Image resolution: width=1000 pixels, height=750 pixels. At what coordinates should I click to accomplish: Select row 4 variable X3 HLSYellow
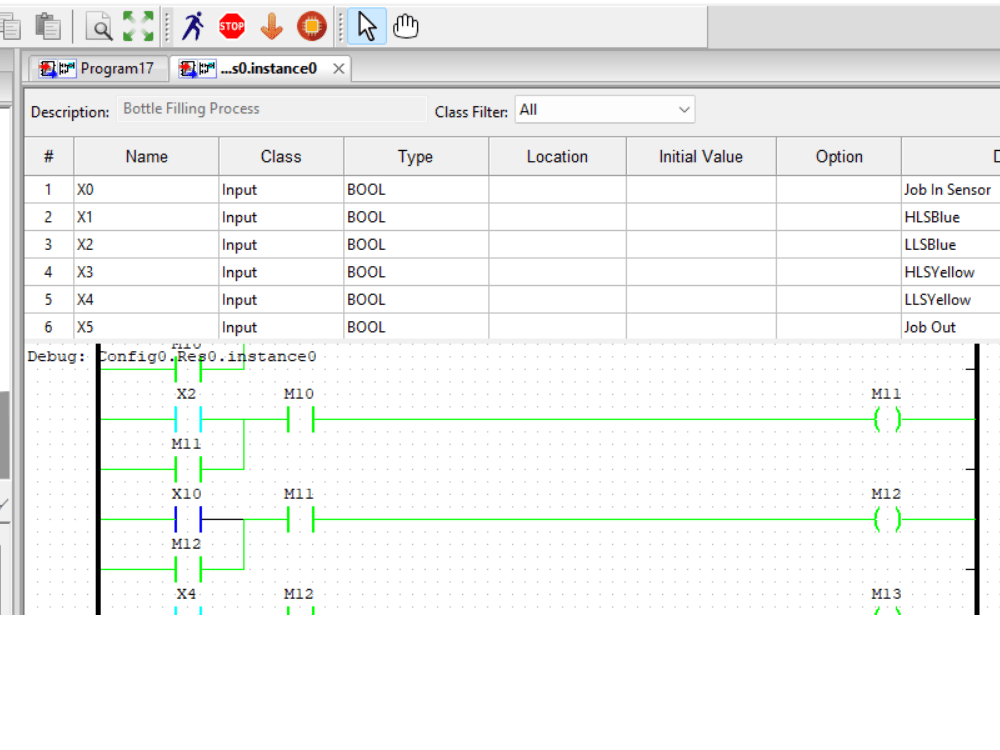click(146, 272)
